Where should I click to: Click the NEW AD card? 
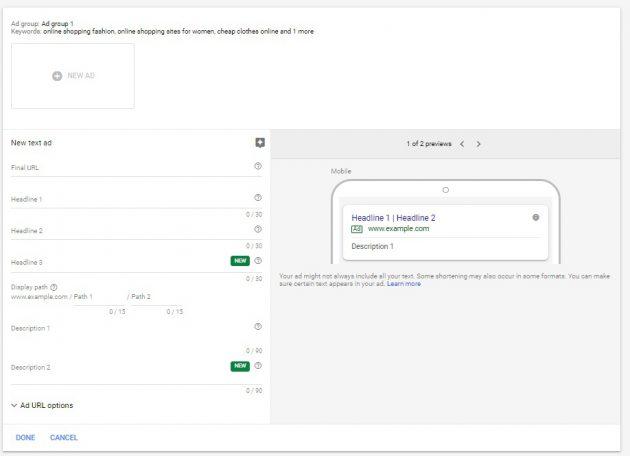click(x=73, y=76)
